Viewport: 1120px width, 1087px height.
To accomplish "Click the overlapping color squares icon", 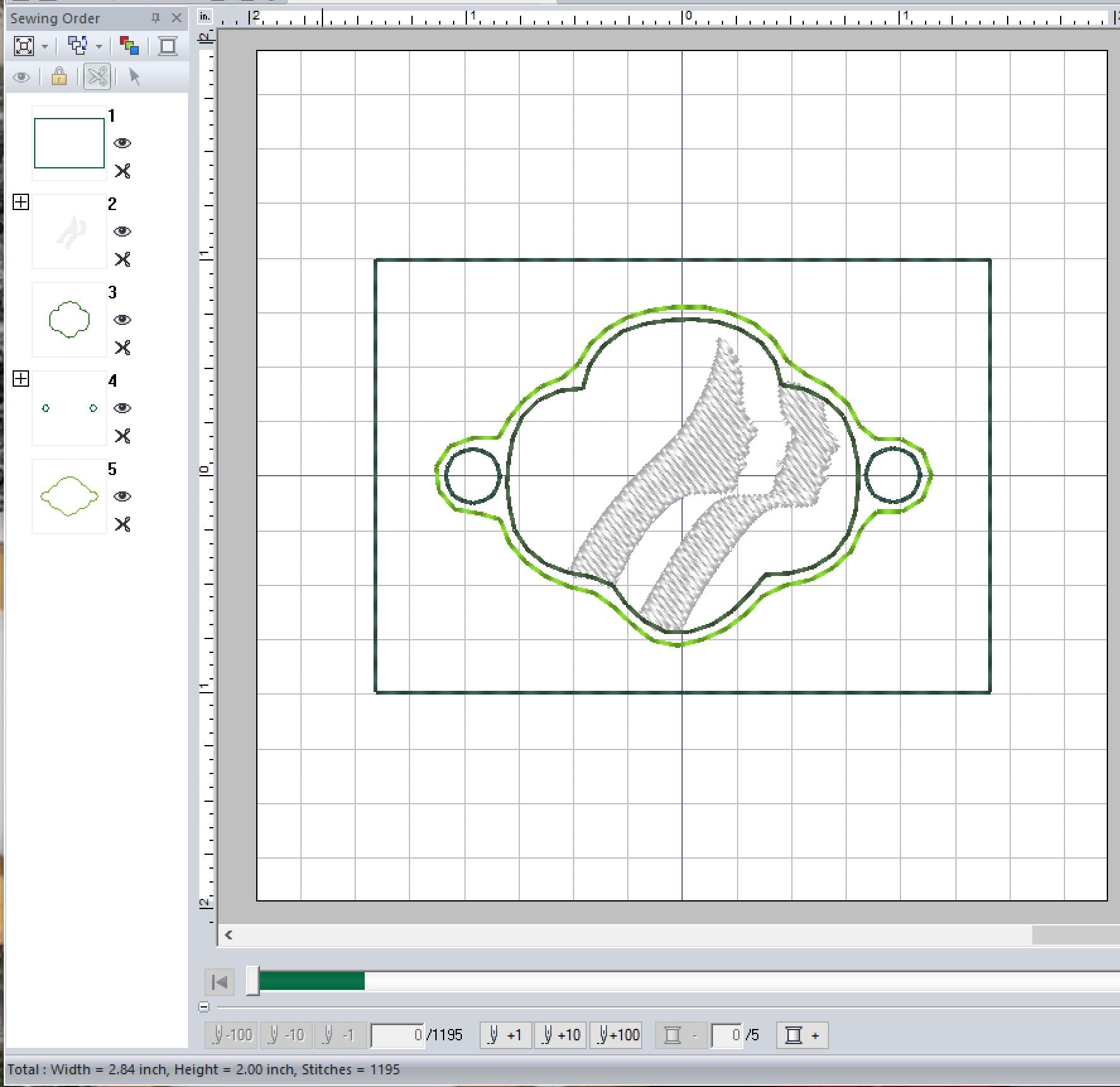I will [x=129, y=46].
